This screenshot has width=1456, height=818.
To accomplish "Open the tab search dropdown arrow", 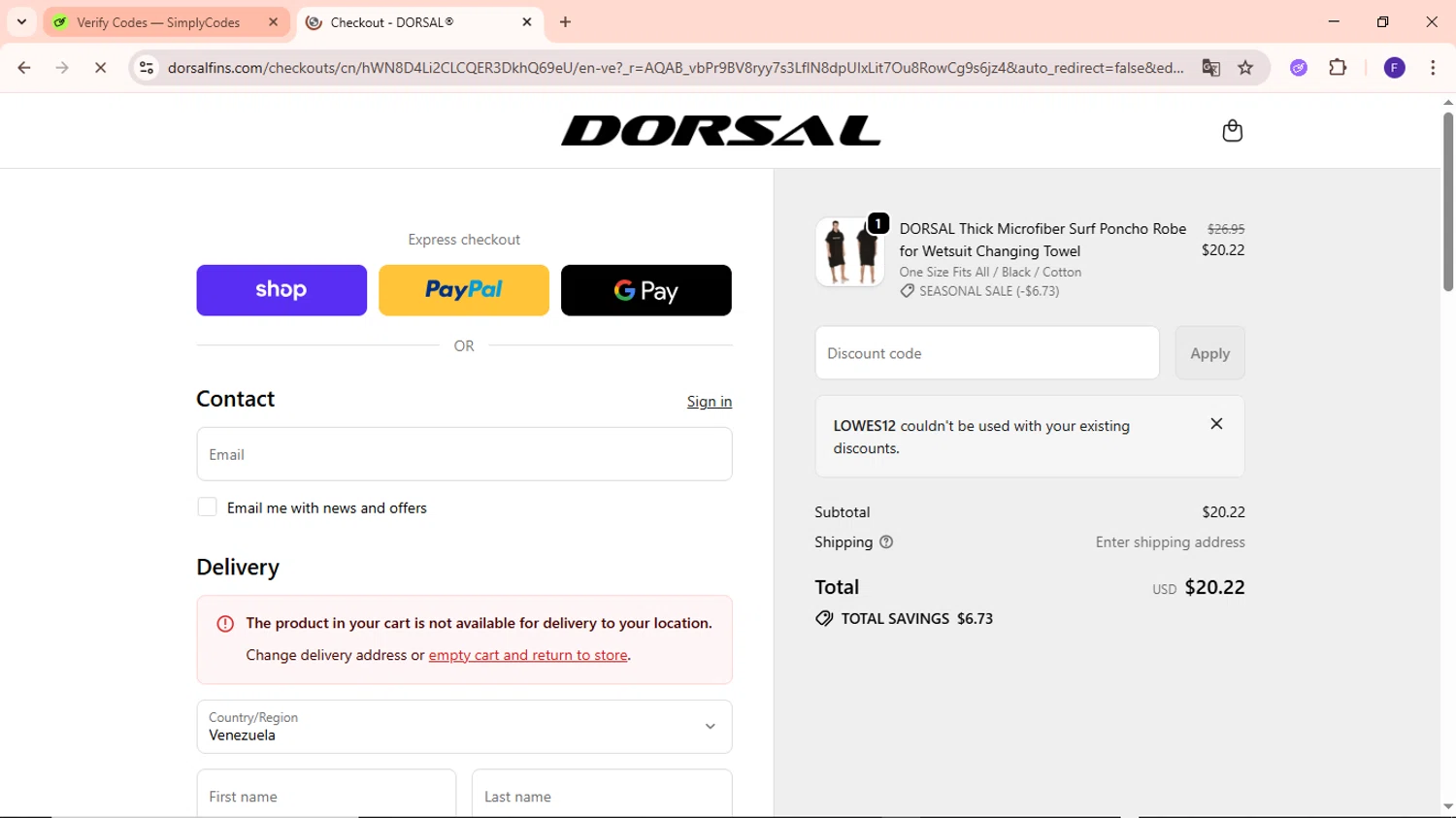I will (21, 21).
